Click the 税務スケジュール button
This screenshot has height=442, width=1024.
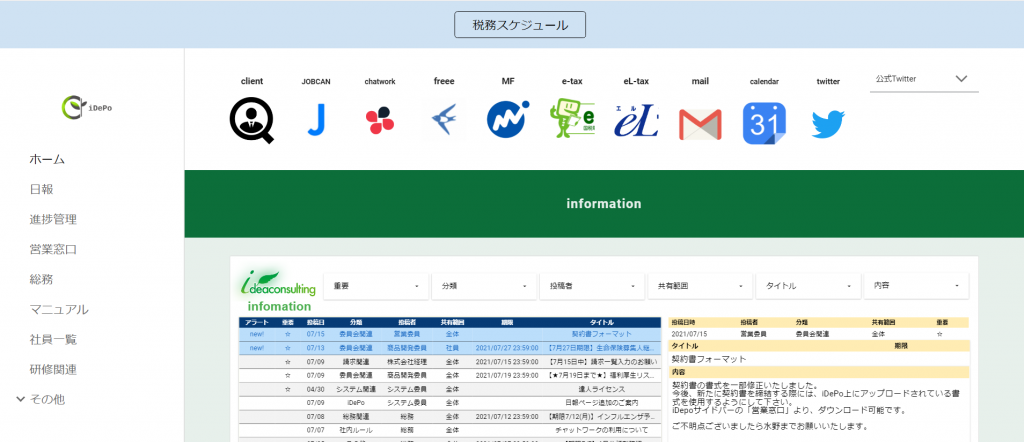[519, 25]
